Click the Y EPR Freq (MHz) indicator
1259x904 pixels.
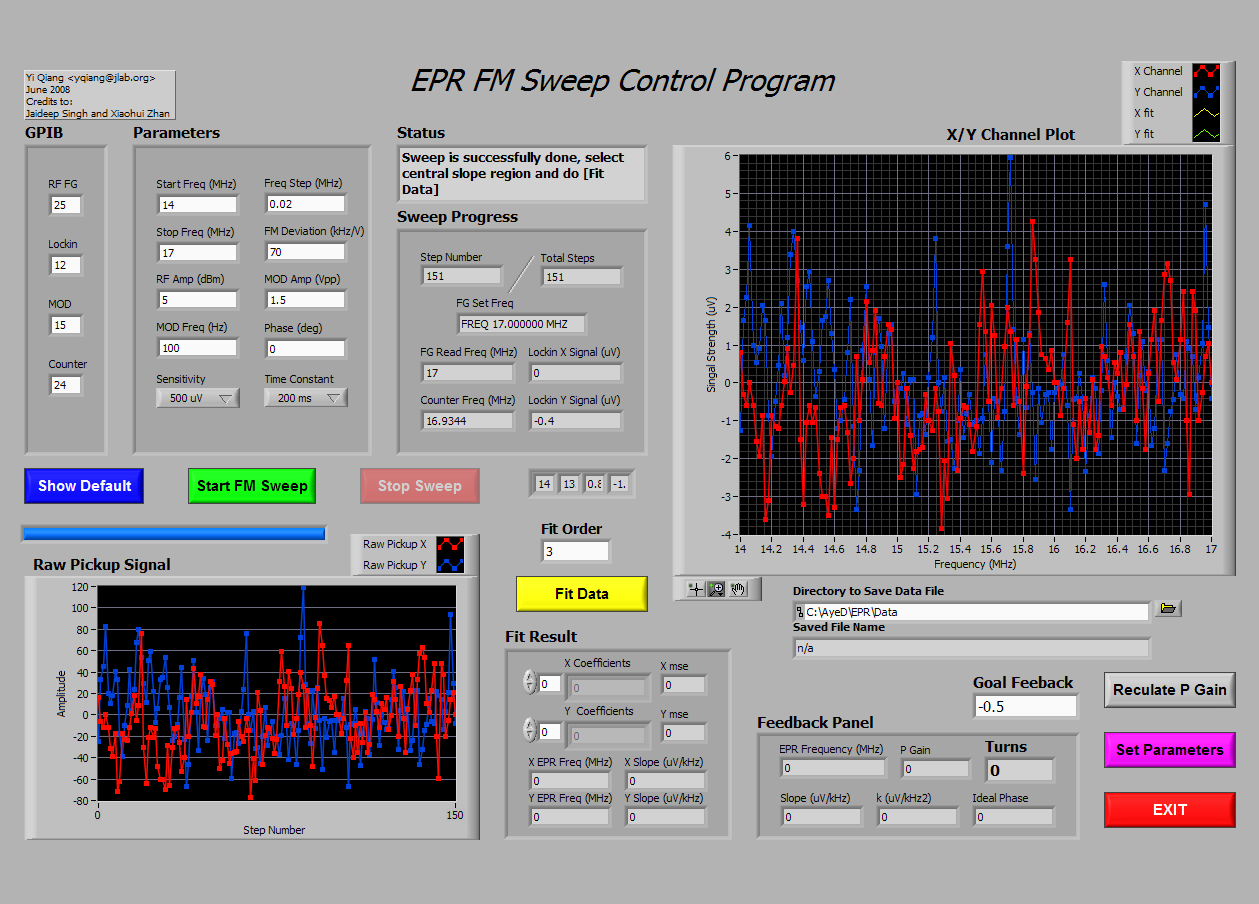[570, 817]
